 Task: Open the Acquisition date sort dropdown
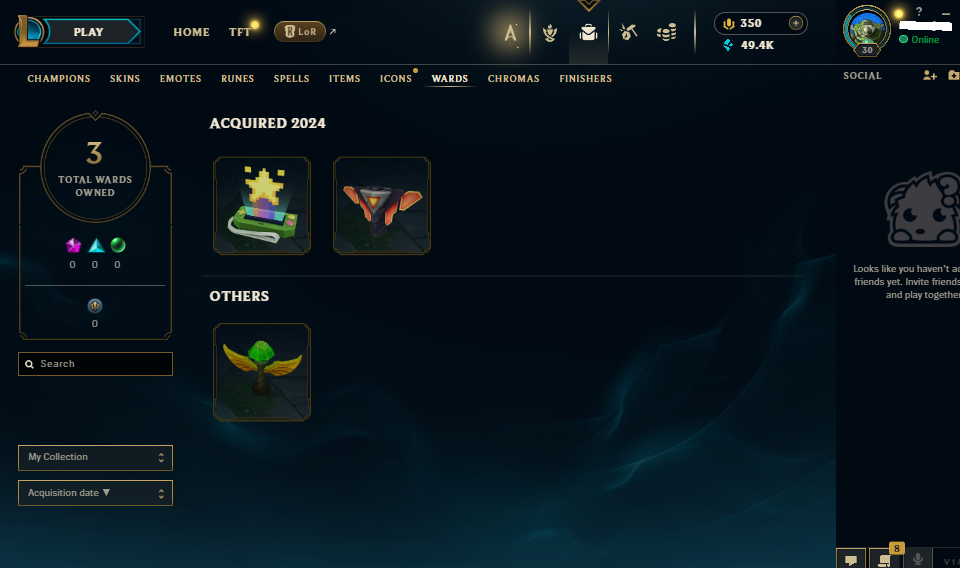(96, 493)
